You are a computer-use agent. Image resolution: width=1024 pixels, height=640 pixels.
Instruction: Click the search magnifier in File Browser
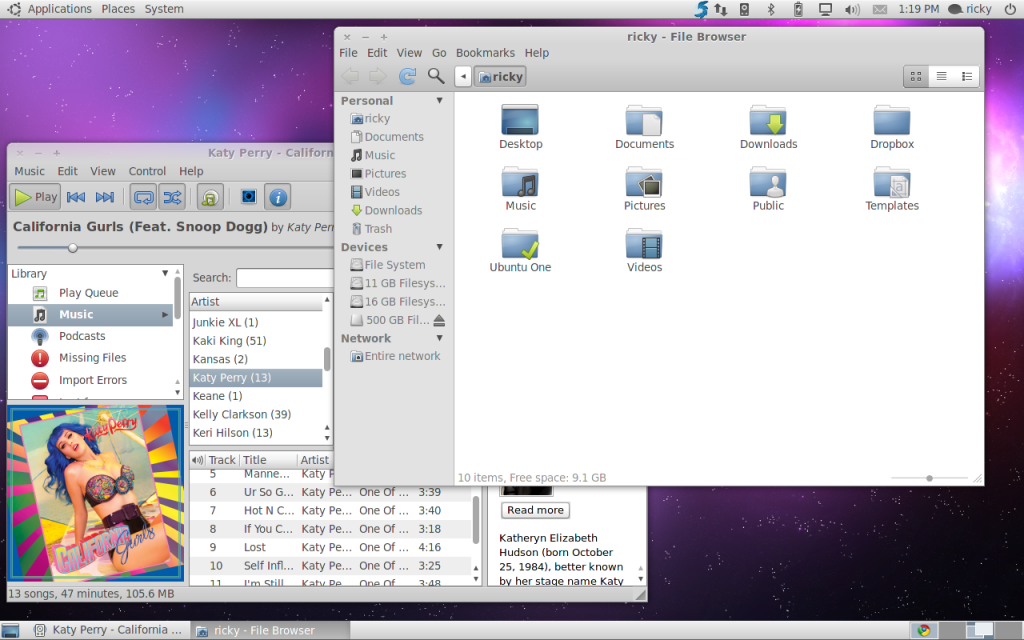click(x=436, y=76)
